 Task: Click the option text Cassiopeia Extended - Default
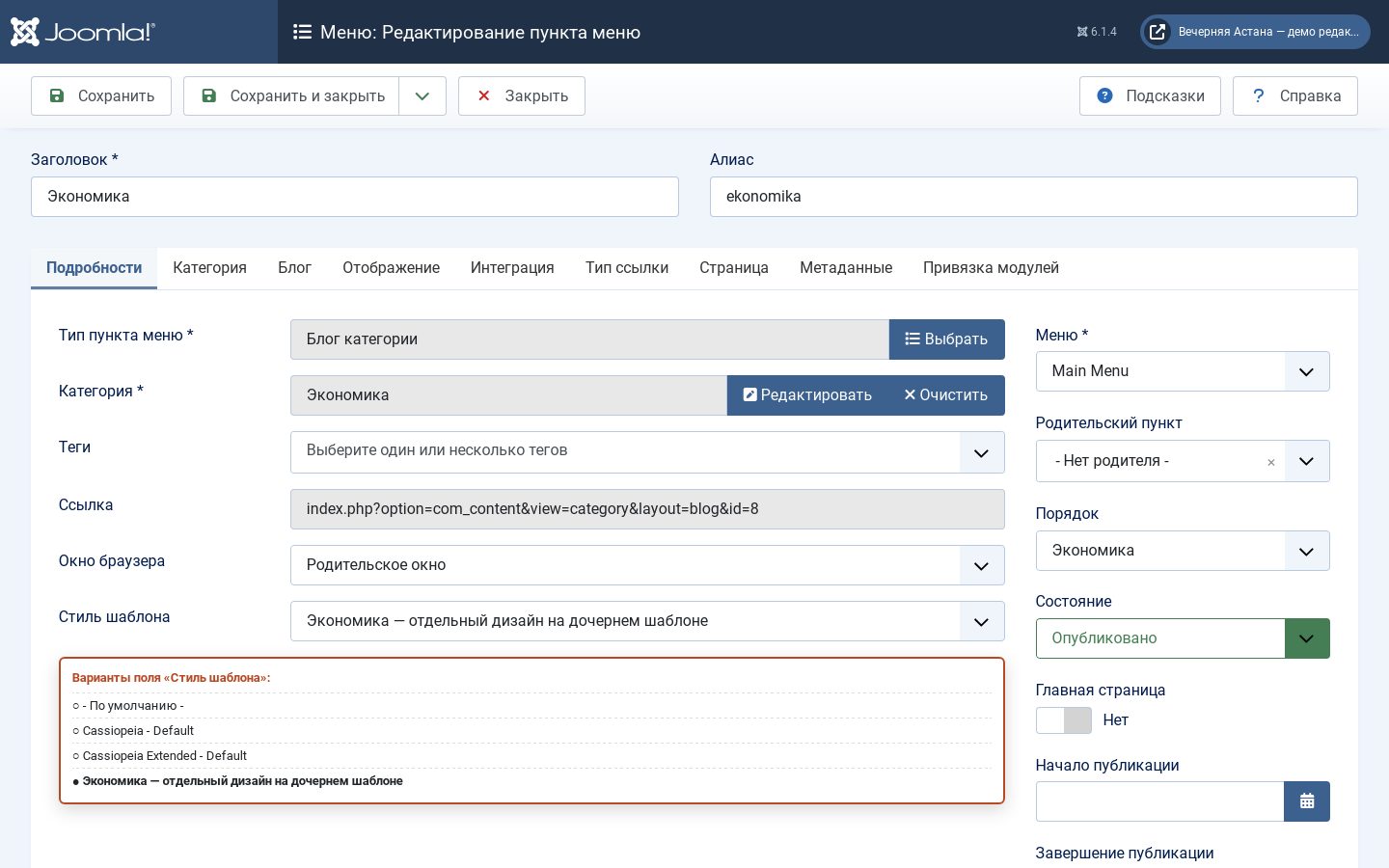165,756
